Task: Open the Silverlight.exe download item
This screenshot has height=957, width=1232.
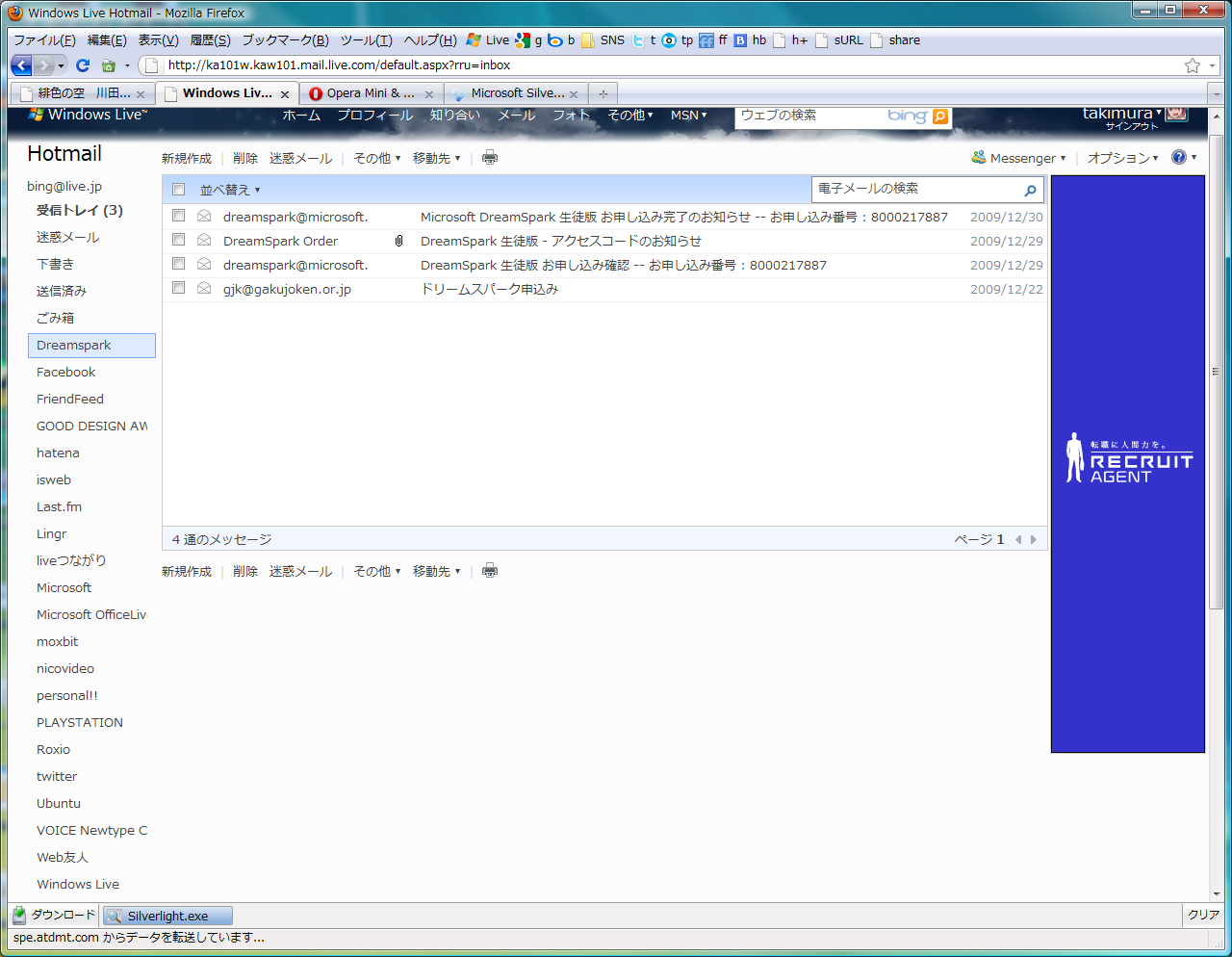Action: 167,916
